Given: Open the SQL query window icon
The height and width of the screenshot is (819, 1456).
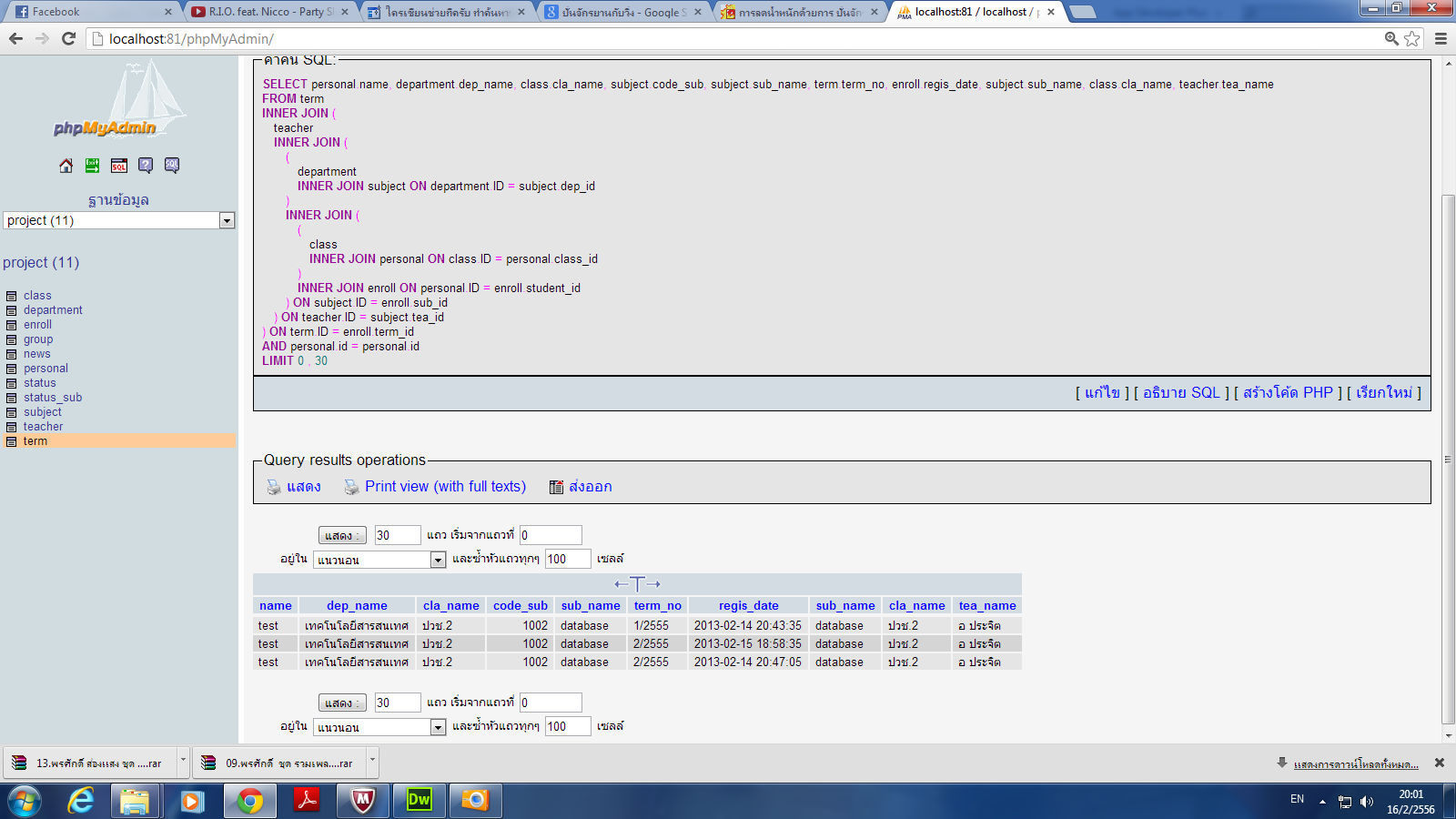Looking at the screenshot, I should [x=118, y=166].
